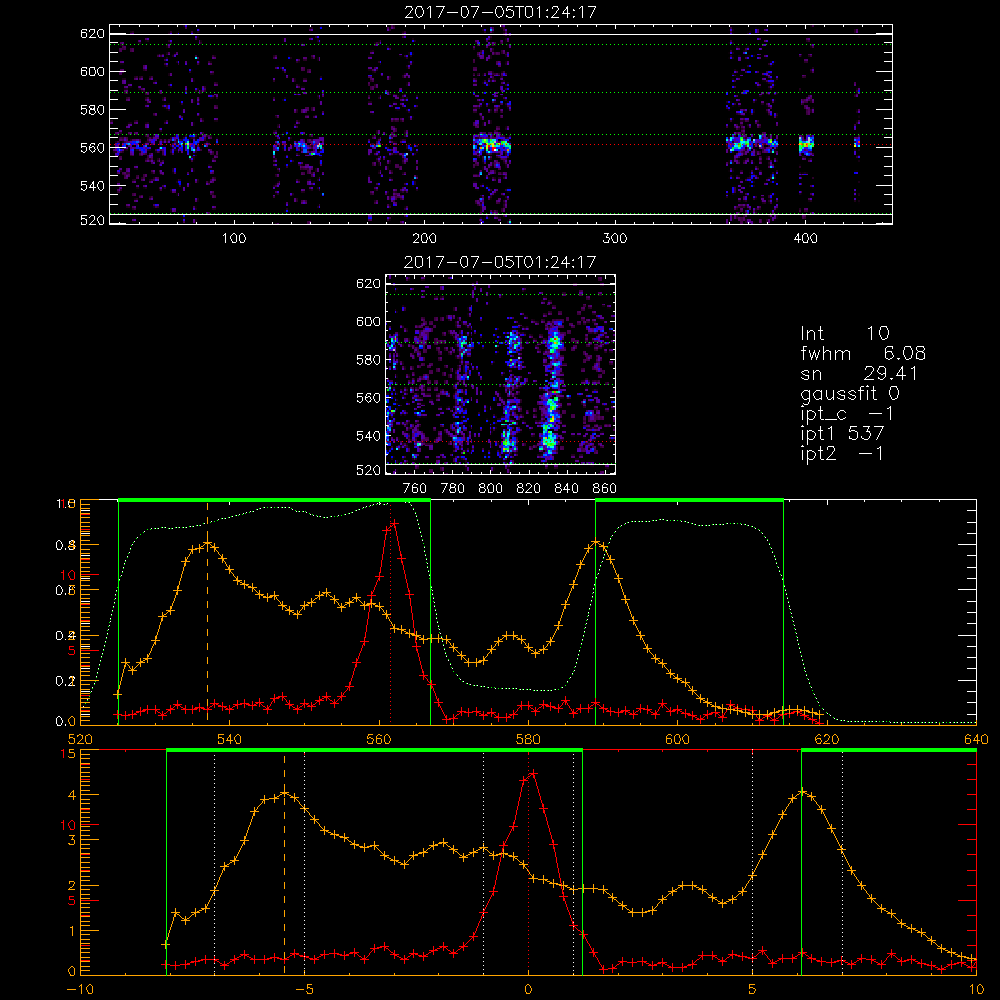Click the 'ipt2 -1' readout

842,453
